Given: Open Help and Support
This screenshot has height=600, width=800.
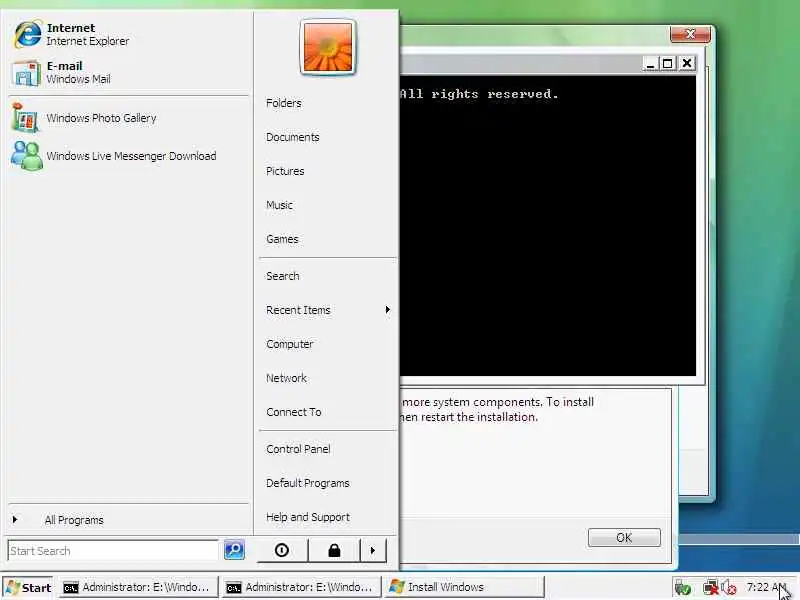Looking at the screenshot, I should pos(308,517).
